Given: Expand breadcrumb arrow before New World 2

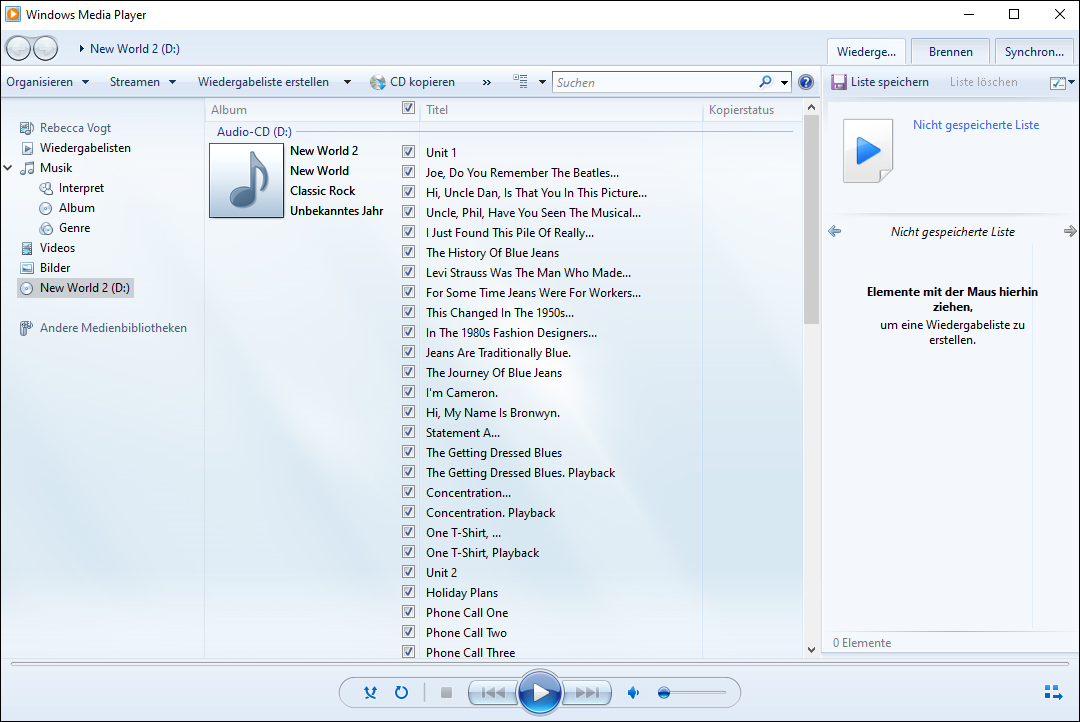Looking at the screenshot, I should tap(82, 48).
